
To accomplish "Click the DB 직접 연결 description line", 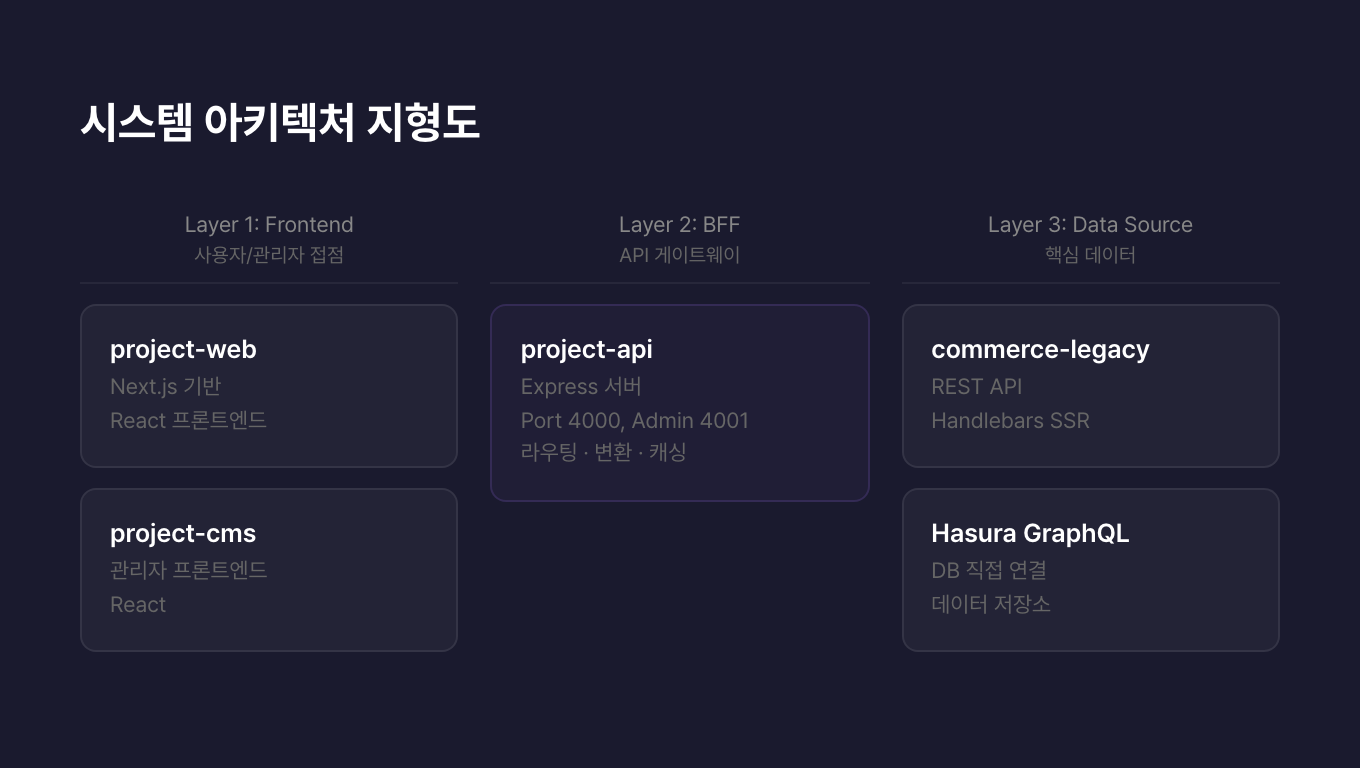I will pos(988,571).
